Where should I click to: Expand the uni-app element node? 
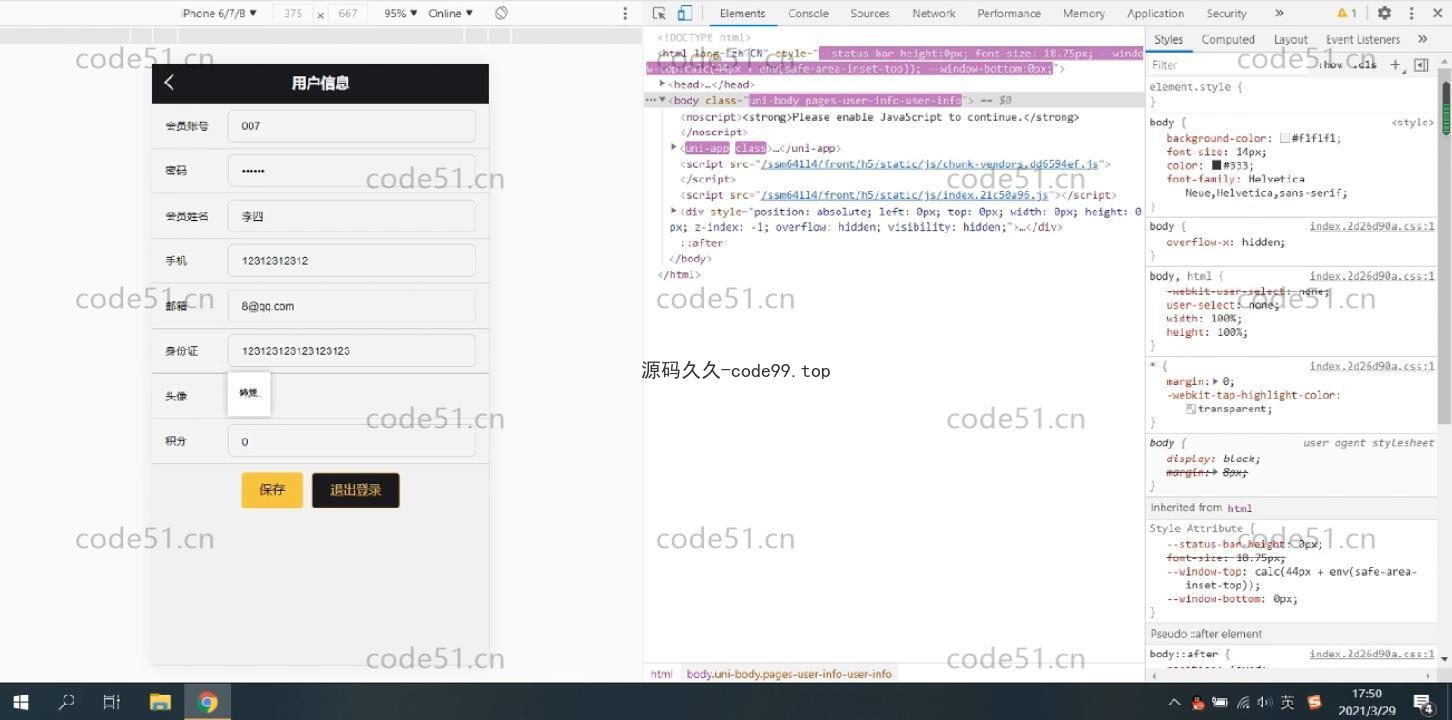pos(674,148)
